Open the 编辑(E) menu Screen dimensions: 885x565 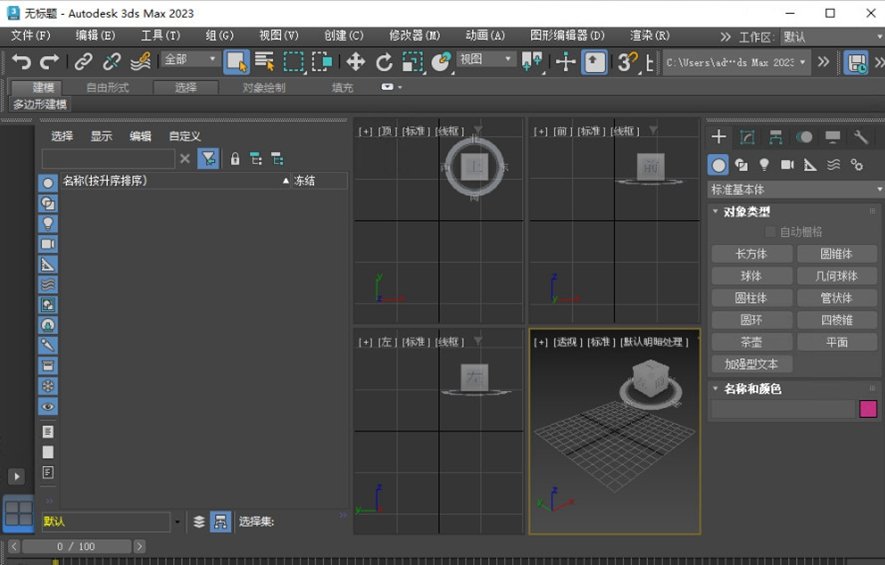click(x=95, y=36)
